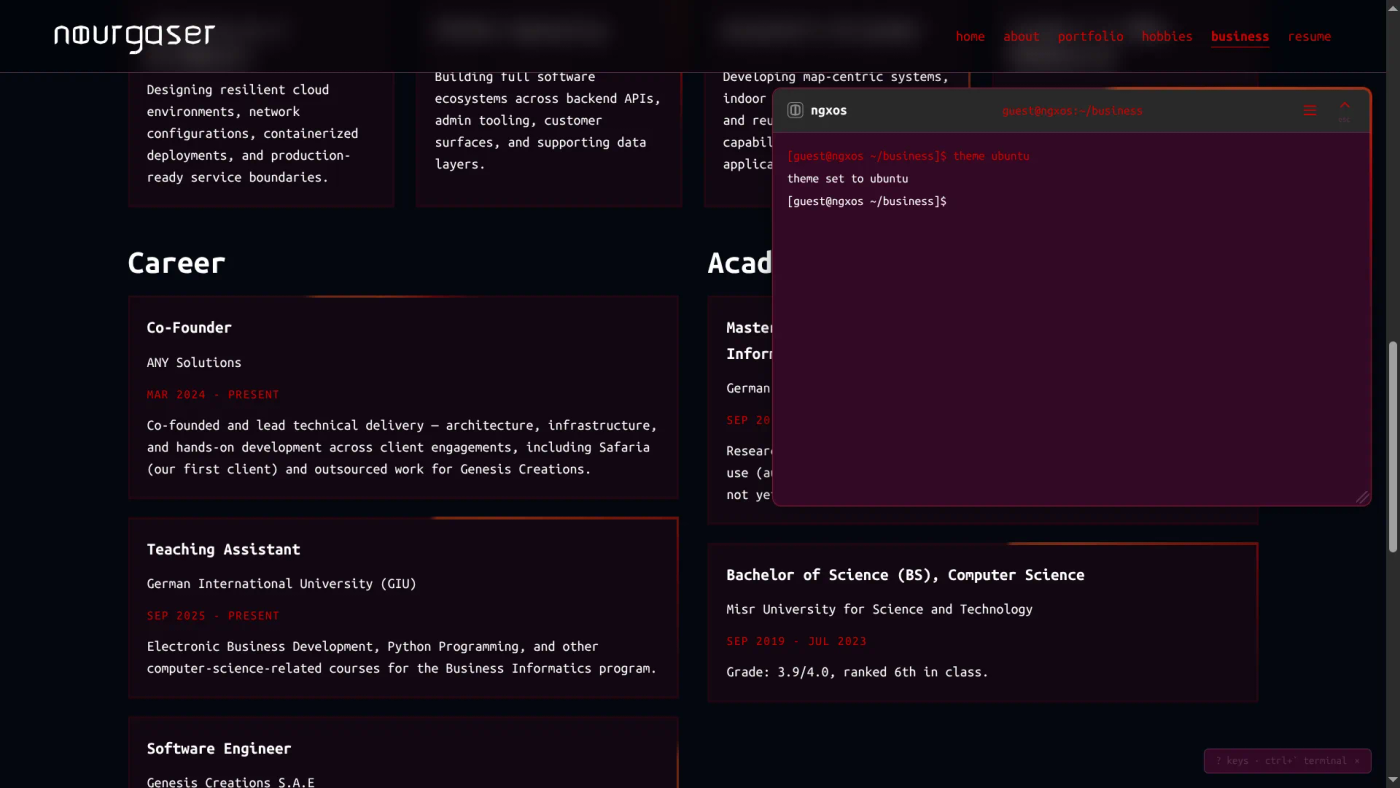Click the Software Engineer card title
1400x788 pixels.
[219, 748]
